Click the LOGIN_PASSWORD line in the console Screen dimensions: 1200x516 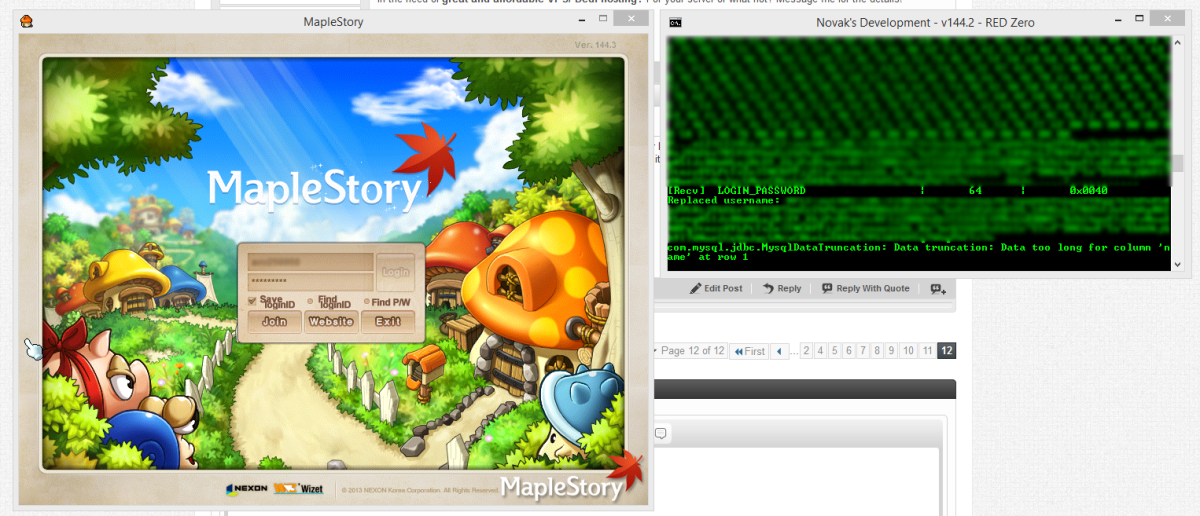pos(888,190)
